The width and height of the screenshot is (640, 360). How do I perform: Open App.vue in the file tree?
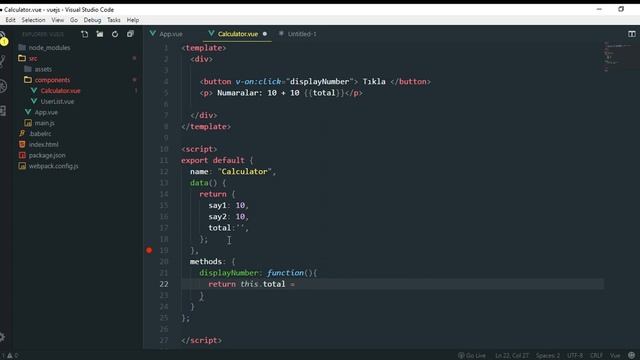pyautogui.click(x=46, y=112)
